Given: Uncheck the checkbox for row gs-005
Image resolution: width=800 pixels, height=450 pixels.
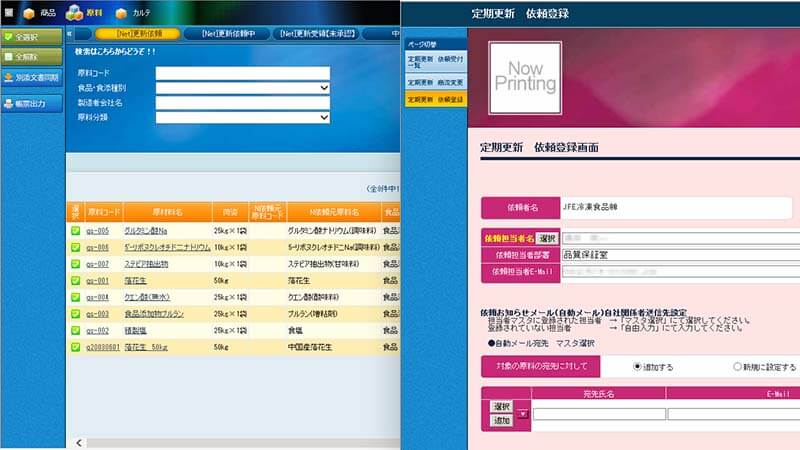Looking at the screenshot, I should [x=75, y=231].
